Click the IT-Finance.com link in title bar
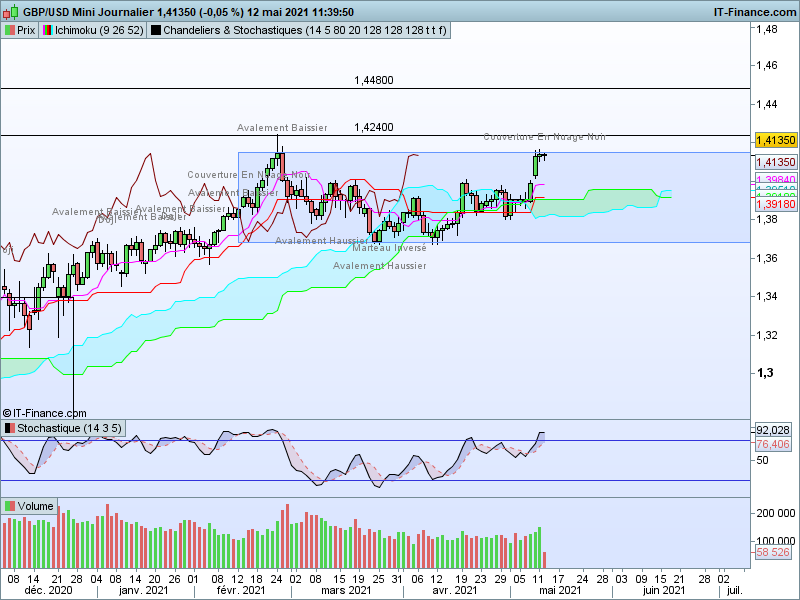 [755, 12]
